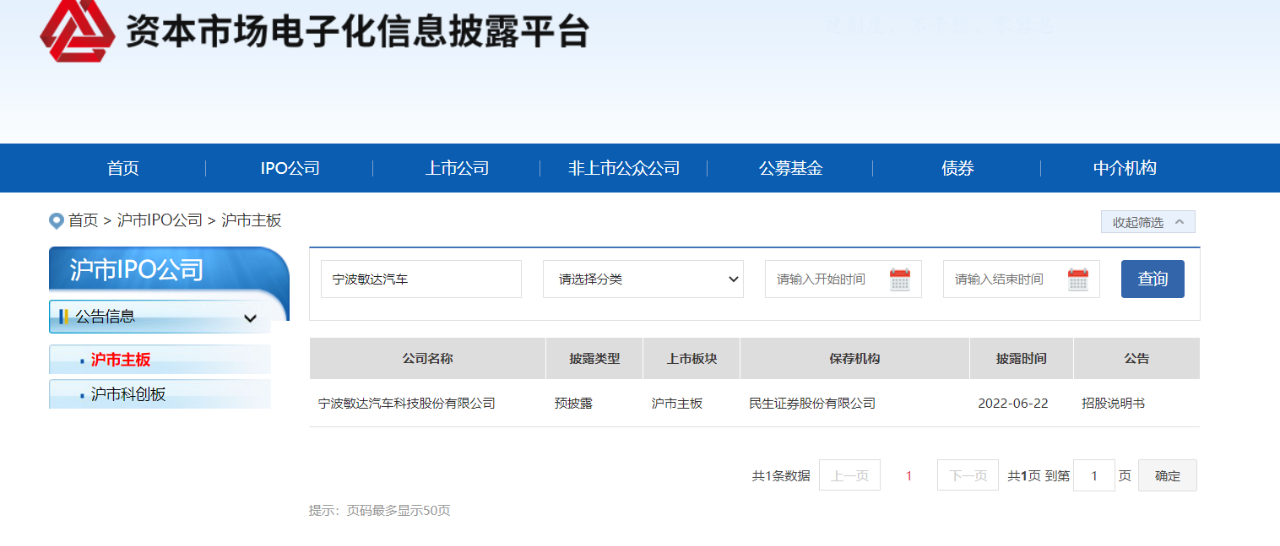1280x546 pixels.
Task: Click the platform logo at top left
Action: (x=76, y=30)
